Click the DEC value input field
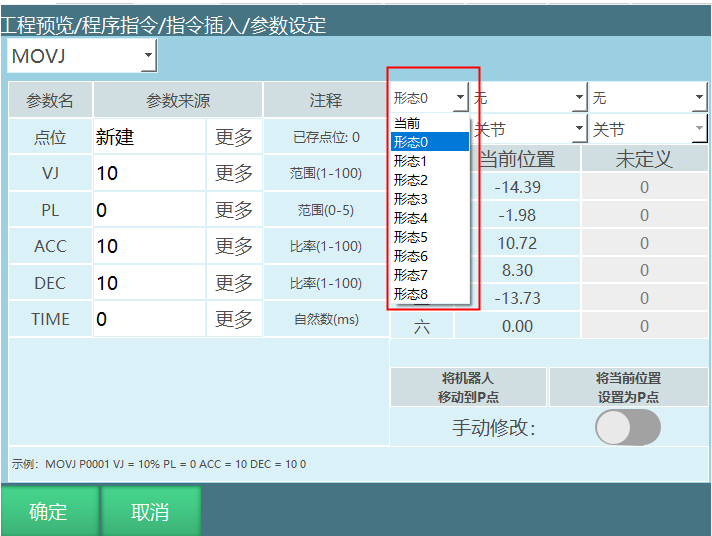The image size is (712, 536). click(148, 283)
